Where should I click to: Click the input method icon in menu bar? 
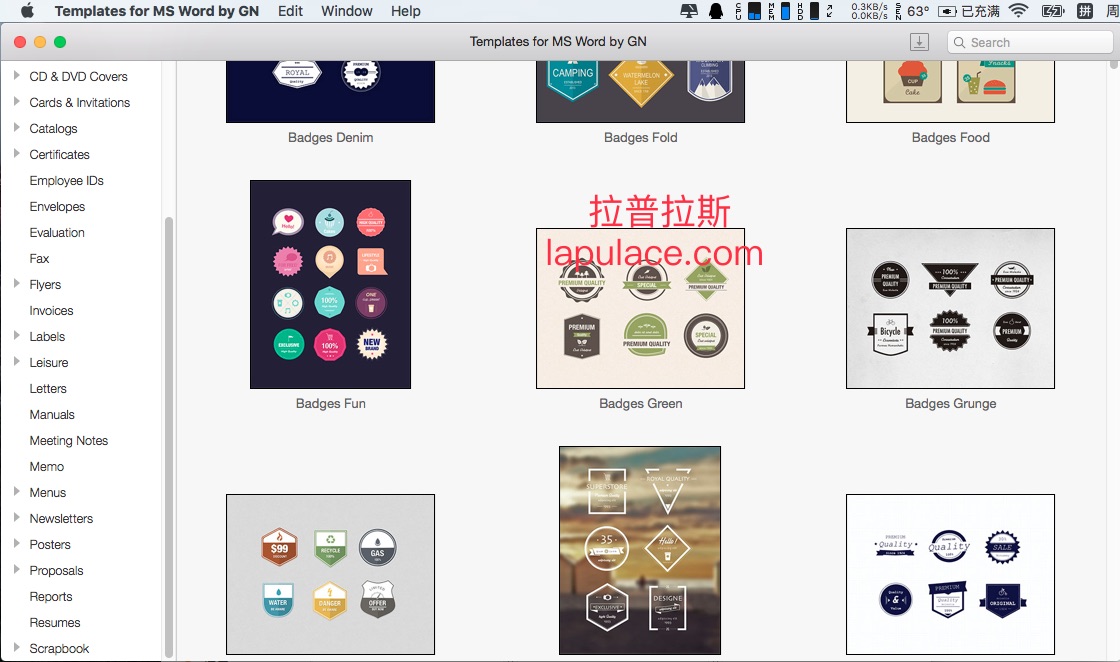point(1084,11)
